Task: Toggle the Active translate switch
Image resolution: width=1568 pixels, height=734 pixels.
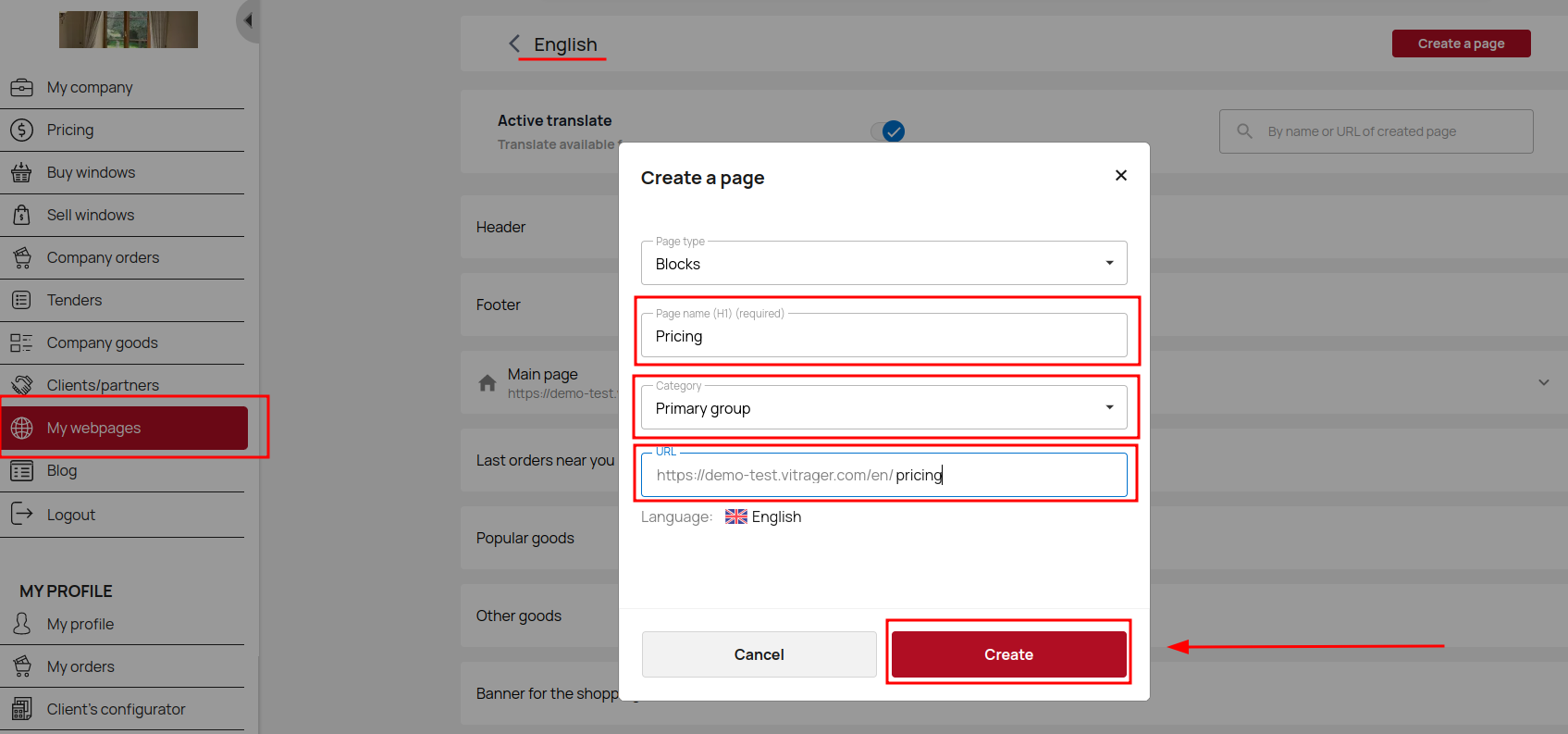Action: coord(888,131)
